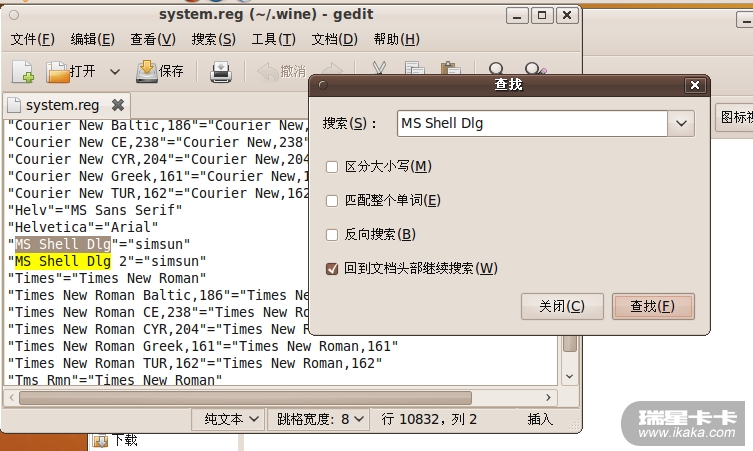Click the search text field in 查找 dialog
753x451 pixels.
tap(532, 123)
